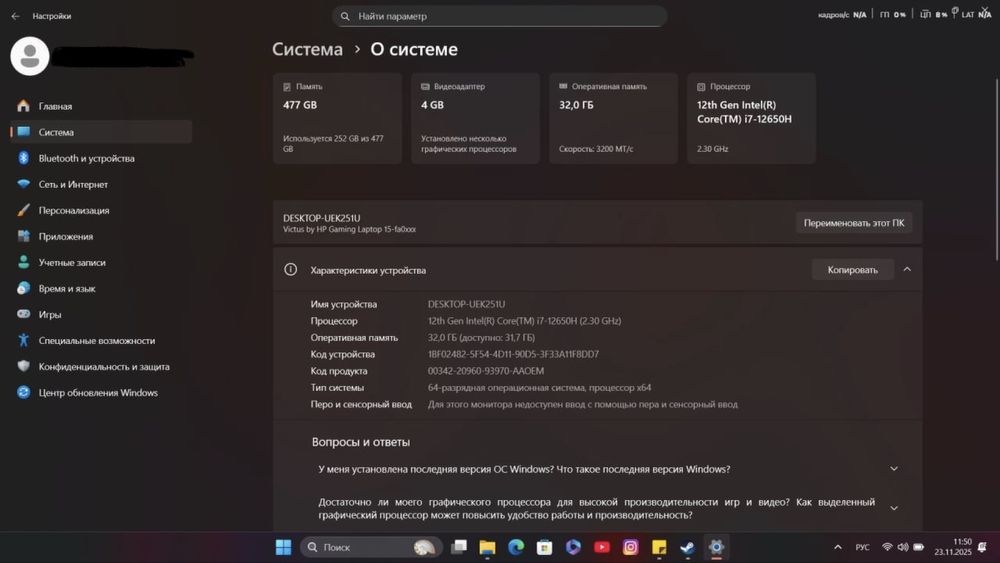Click the taskbar Поиск search box

tap(372, 547)
